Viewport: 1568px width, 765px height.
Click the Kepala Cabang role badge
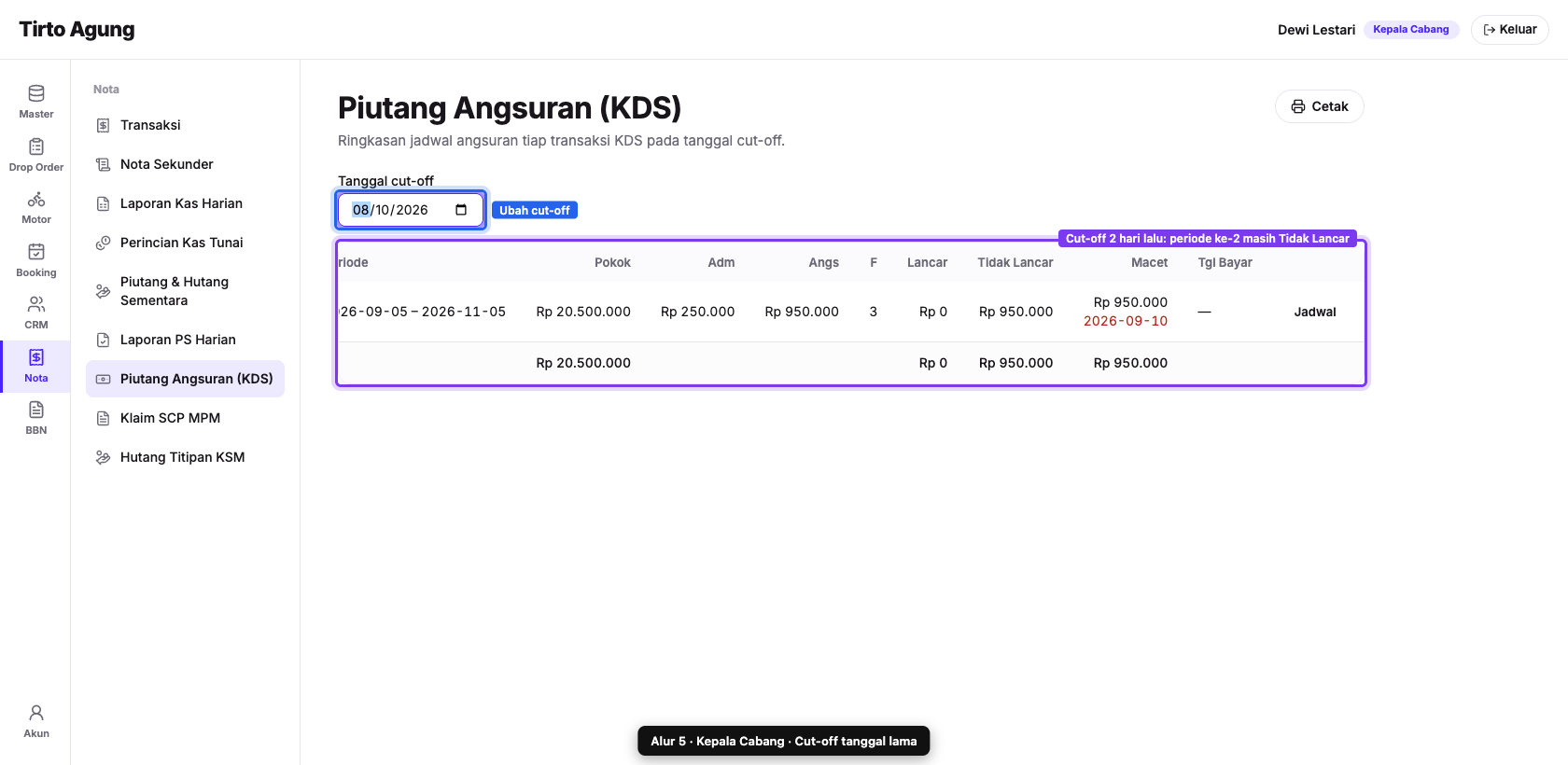(x=1410, y=30)
